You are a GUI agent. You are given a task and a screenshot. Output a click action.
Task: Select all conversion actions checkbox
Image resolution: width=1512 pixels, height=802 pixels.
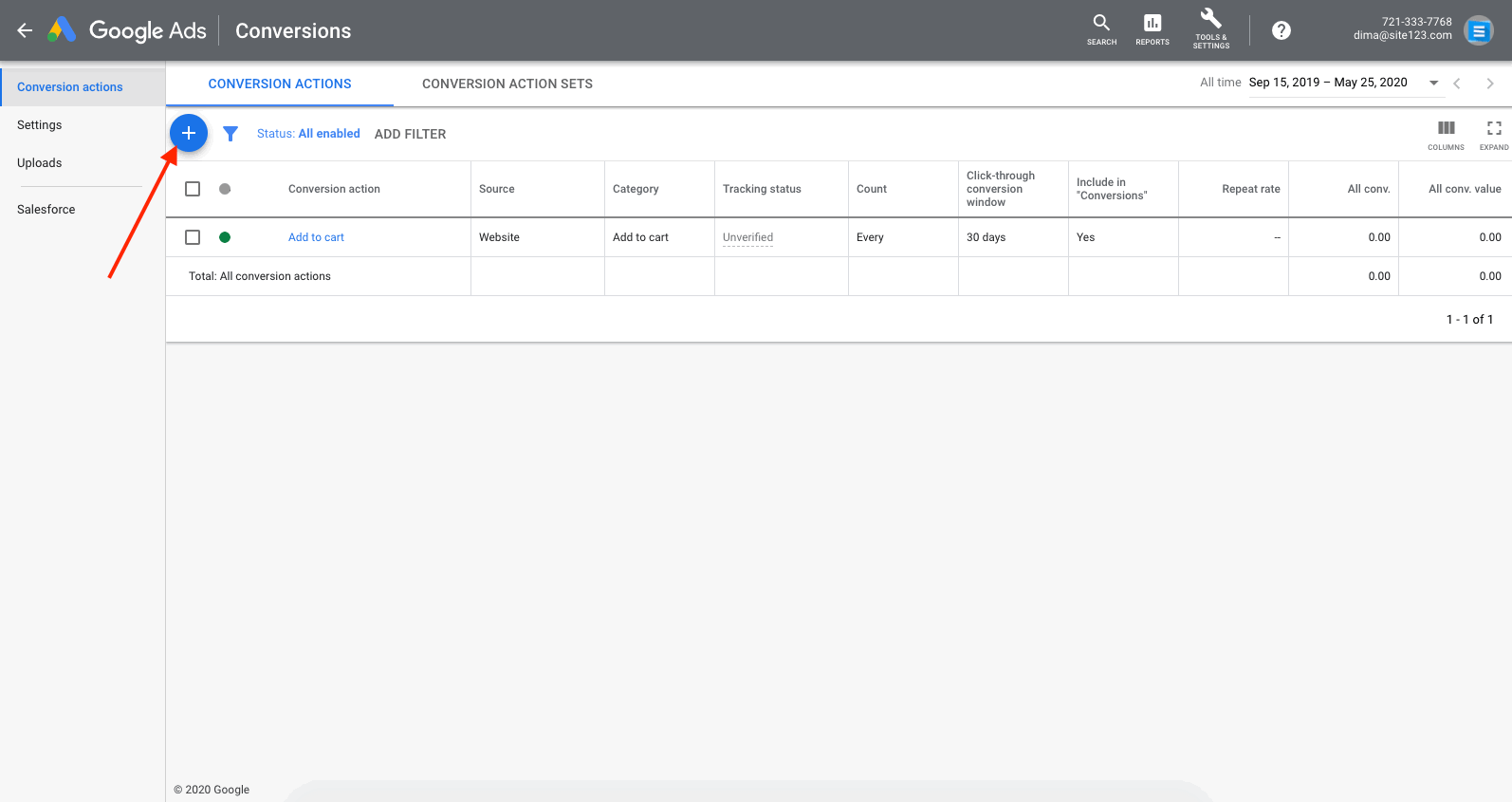[x=193, y=189]
